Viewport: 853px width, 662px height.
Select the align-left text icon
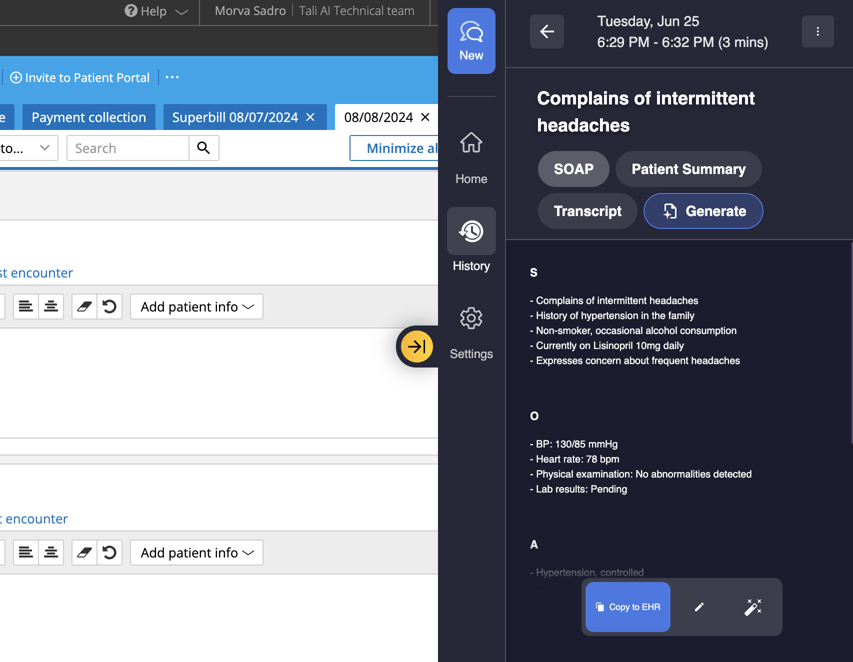25,307
